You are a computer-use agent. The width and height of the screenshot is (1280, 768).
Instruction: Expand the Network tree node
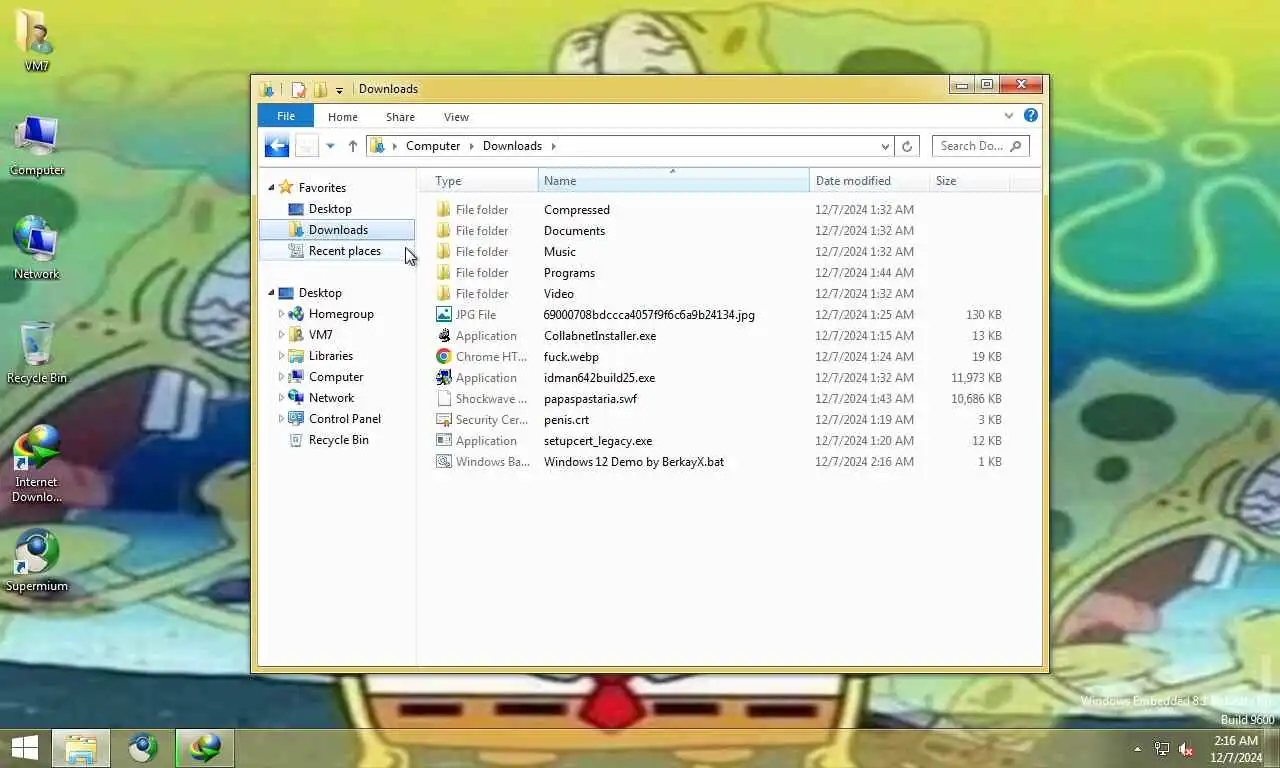coord(282,398)
